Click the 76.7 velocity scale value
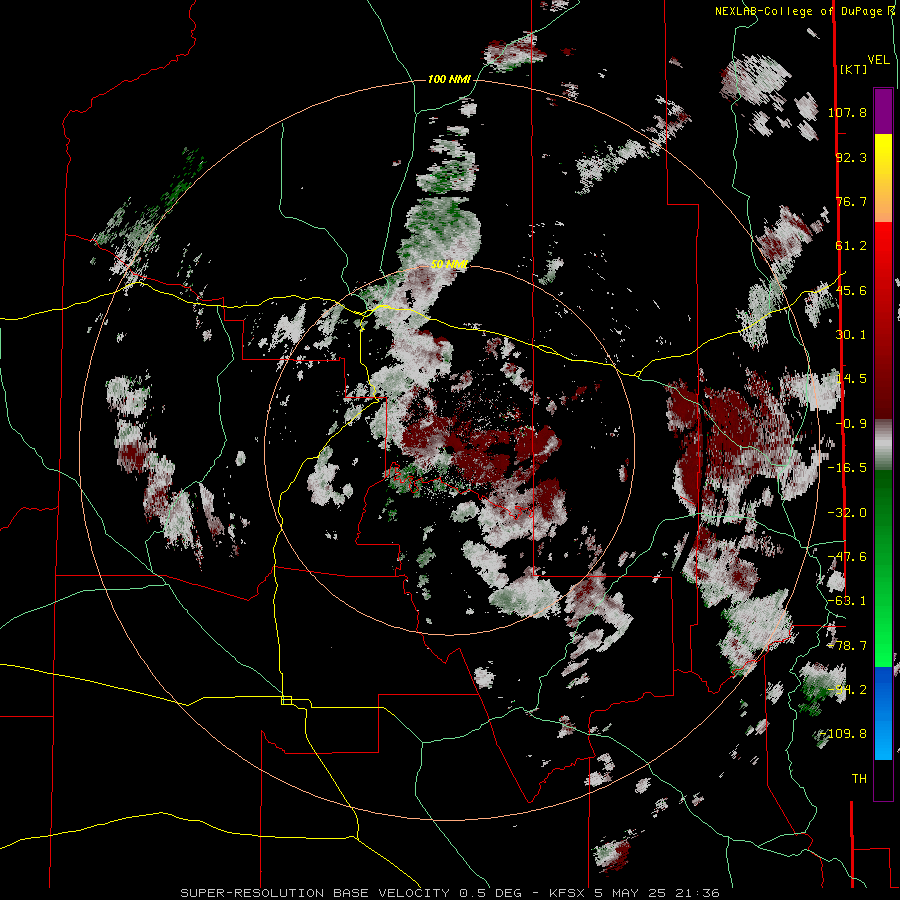Screen dimensions: 900x900 click(x=851, y=201)
